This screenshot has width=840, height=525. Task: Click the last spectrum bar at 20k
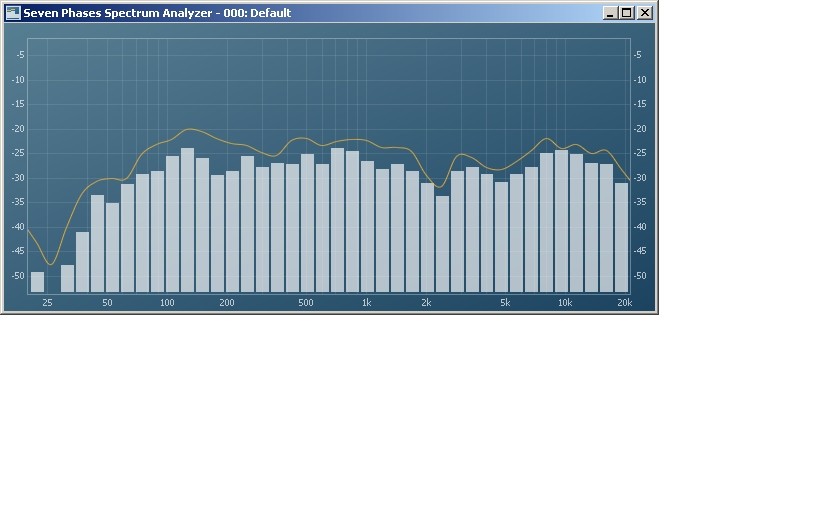point(621,238)
